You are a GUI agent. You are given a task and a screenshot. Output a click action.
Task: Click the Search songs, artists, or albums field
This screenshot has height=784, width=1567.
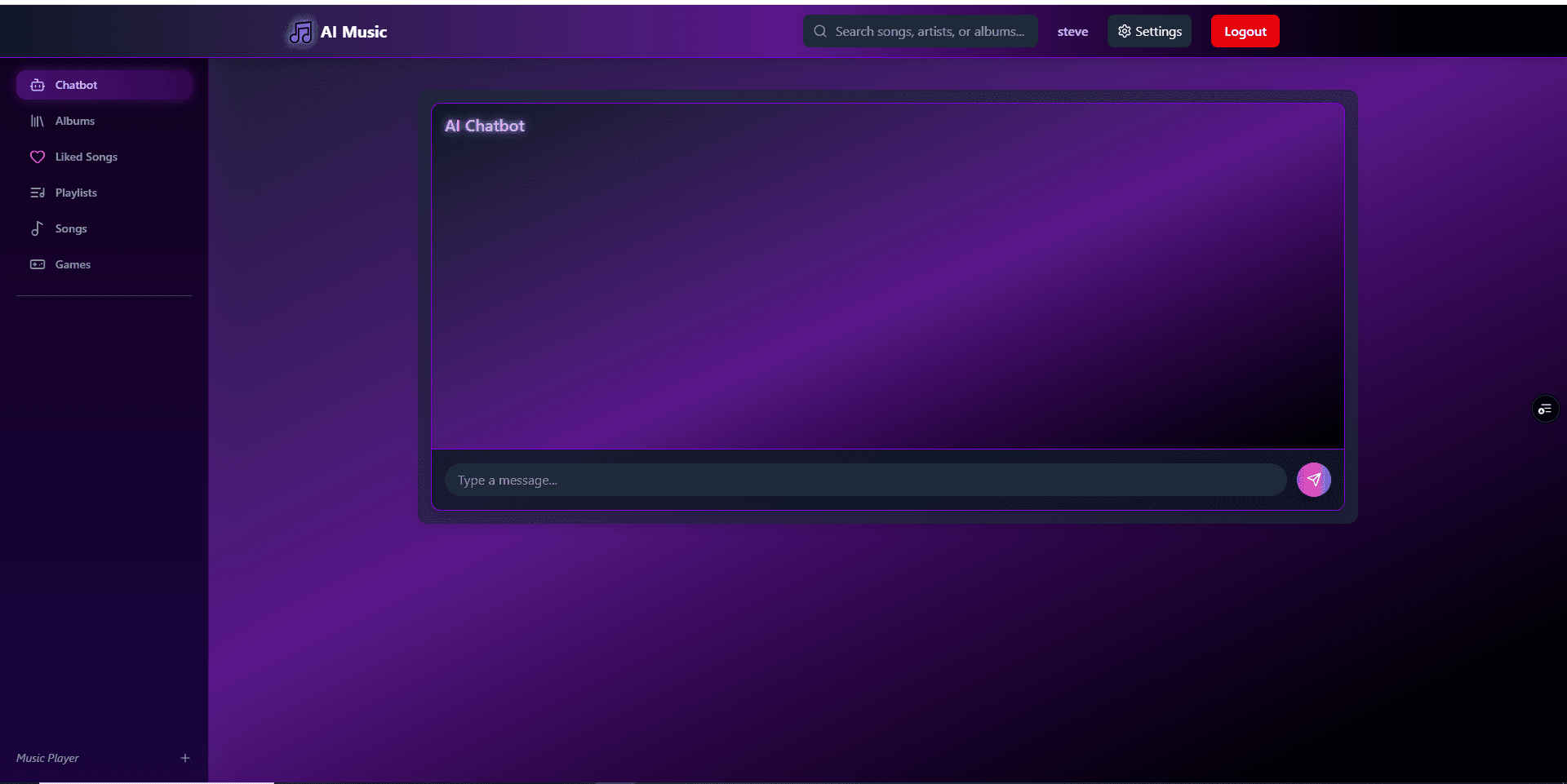[930, 31]
